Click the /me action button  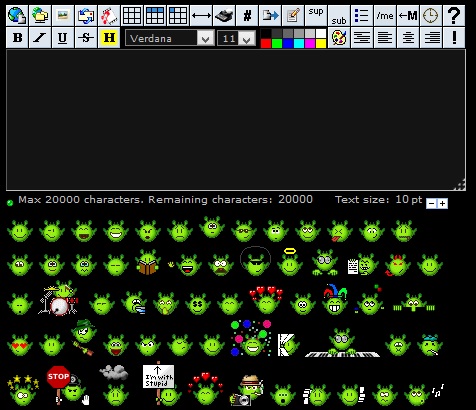coord(385,15)
